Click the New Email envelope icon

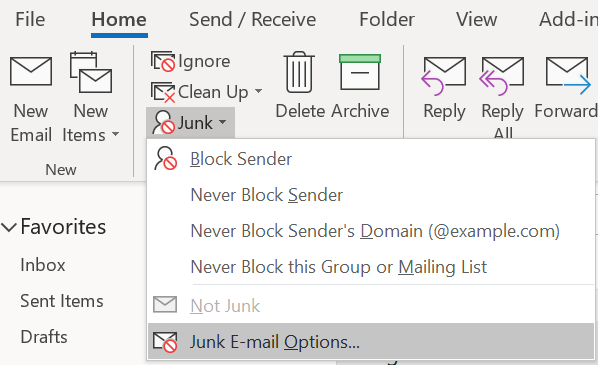(x=31, y=71)
